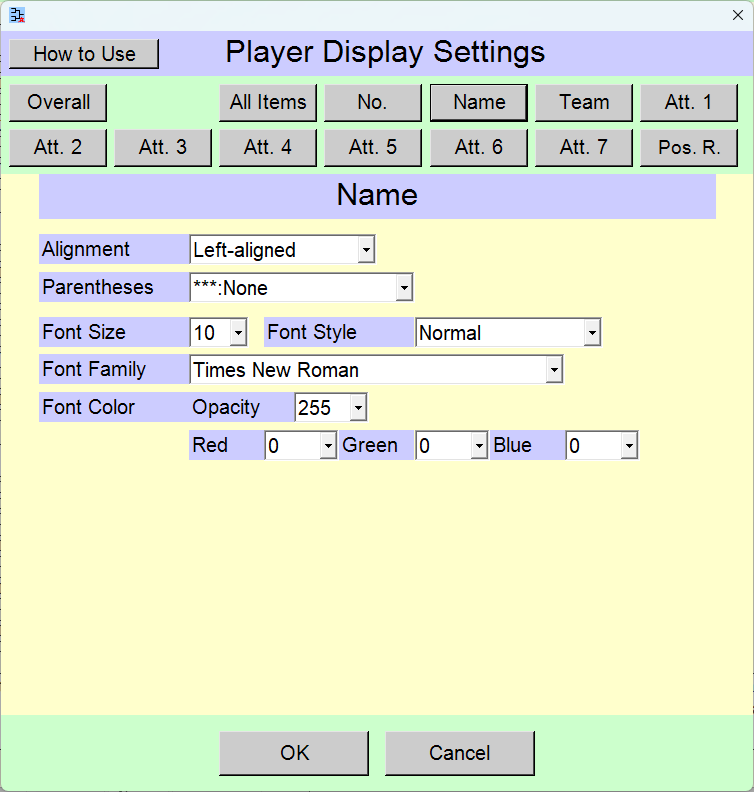Close the Player Display Settings window

click(x=737, y=15)
